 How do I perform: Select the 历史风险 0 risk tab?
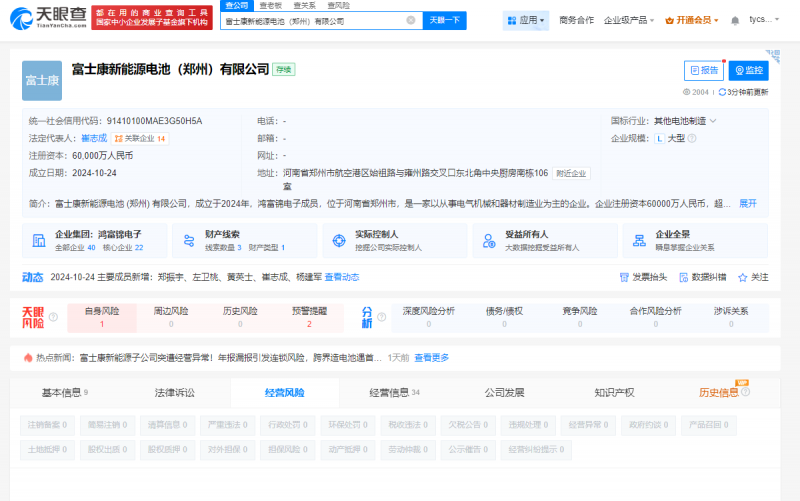pyautogui.click(x=240, y=317)
